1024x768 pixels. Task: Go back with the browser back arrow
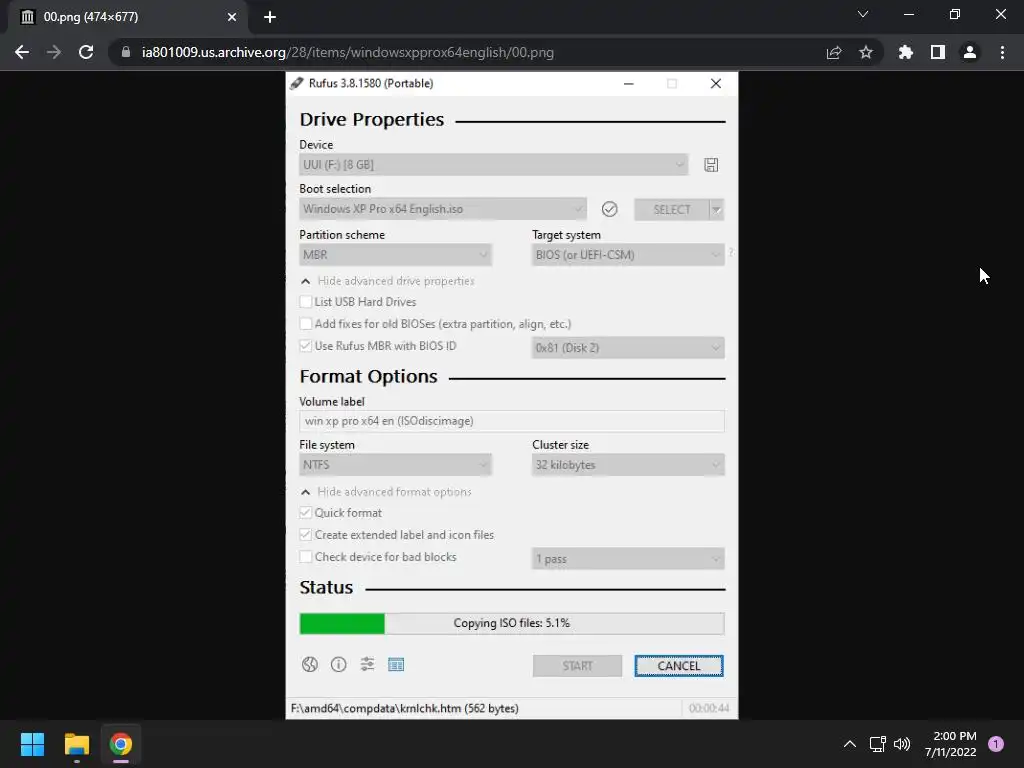coord(22,52)
